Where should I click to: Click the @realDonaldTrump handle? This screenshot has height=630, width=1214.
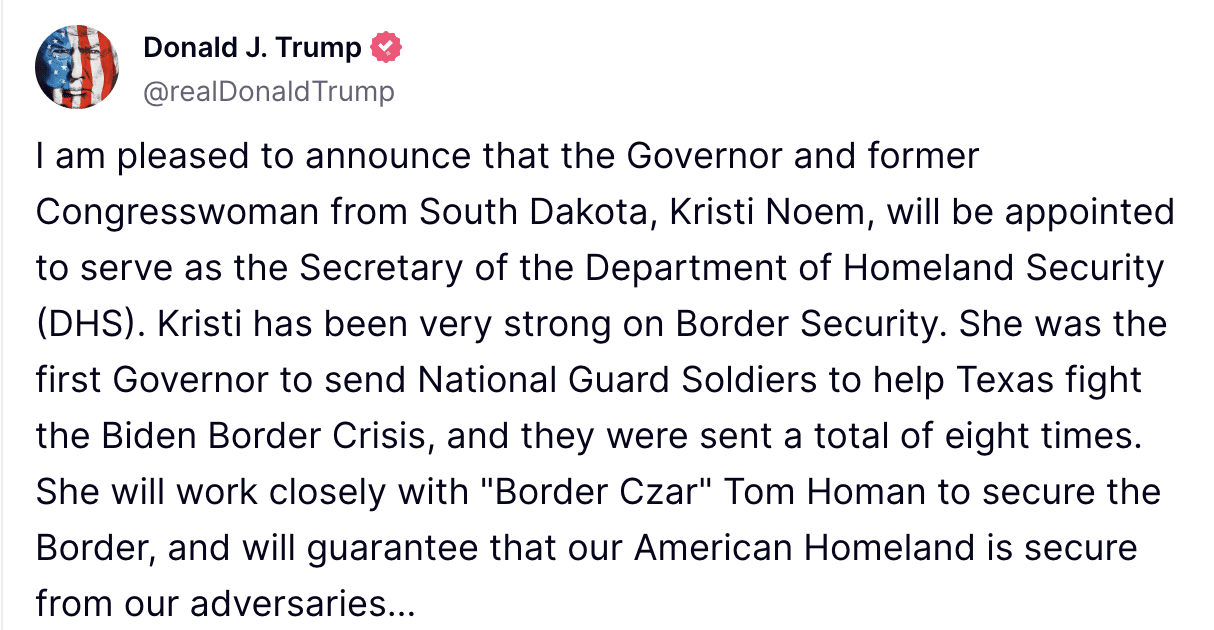coord(269,92)
